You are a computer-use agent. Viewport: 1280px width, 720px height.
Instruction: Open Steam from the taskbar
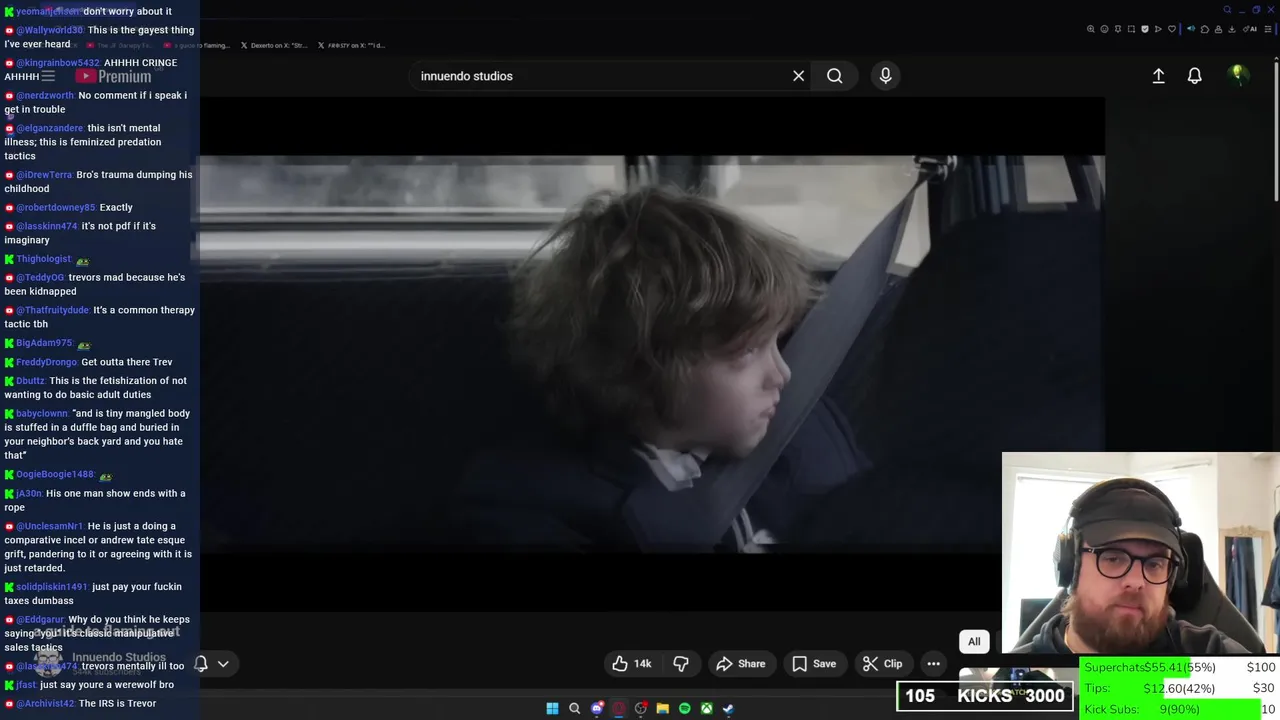click(728, 708)
